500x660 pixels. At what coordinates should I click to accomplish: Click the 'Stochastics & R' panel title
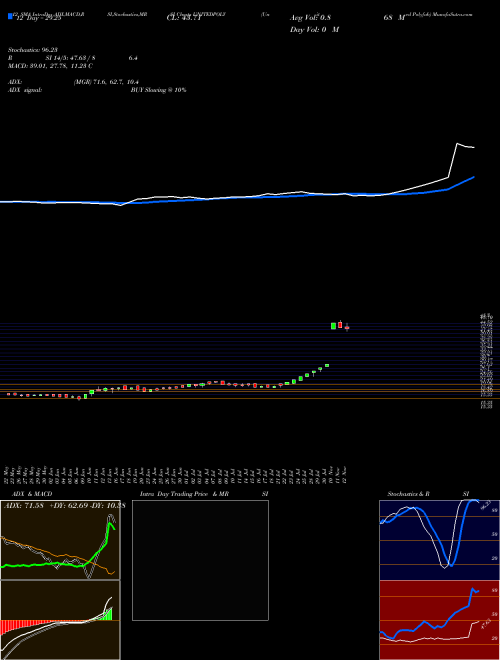point(409,494)
